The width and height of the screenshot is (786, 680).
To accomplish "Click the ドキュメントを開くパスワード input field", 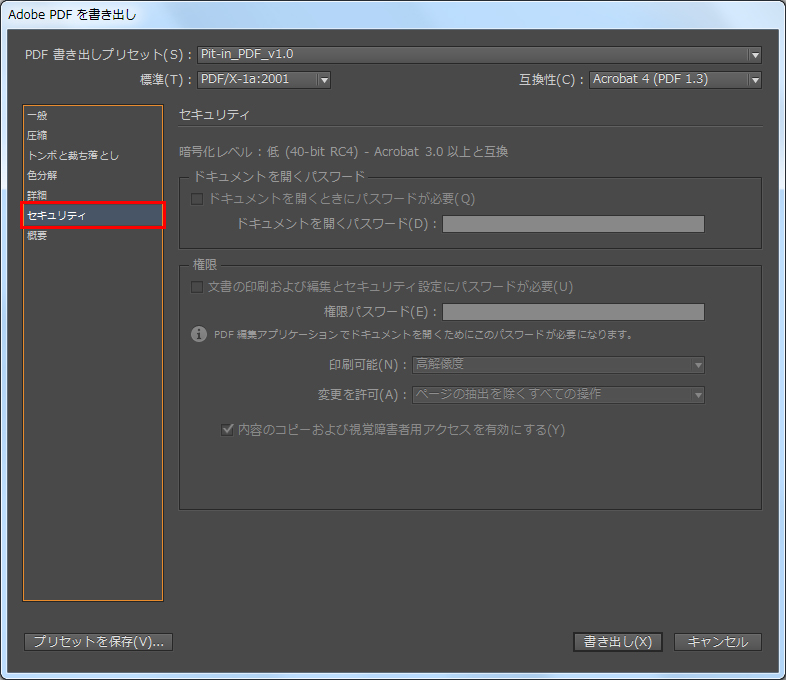I will [573, 224].
